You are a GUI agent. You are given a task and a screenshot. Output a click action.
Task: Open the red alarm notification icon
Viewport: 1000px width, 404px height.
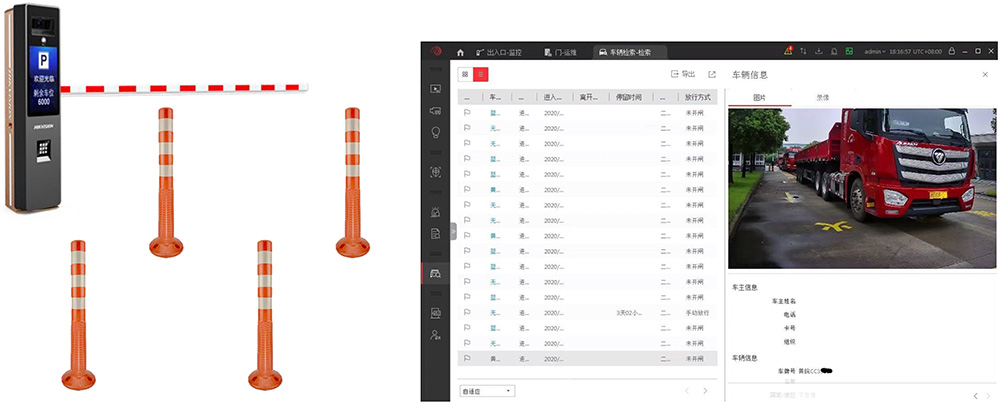(x=788, y=51)
